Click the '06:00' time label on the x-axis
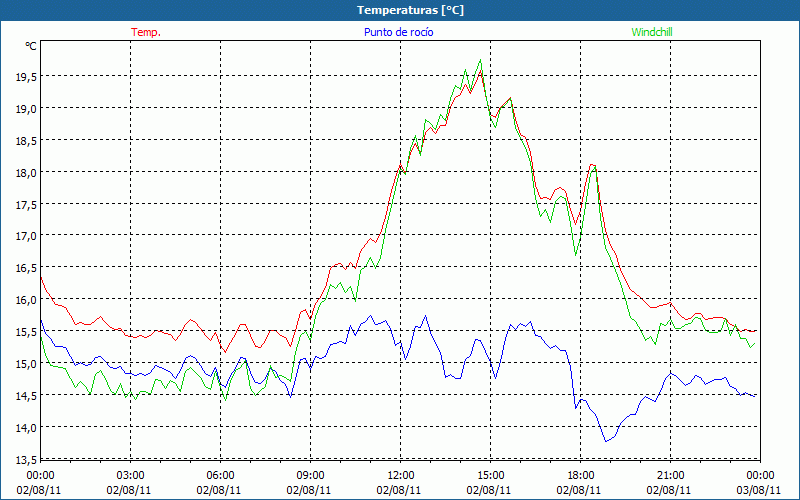The height and width of the screenshot is (500, 800). click(x=220, y=476)
